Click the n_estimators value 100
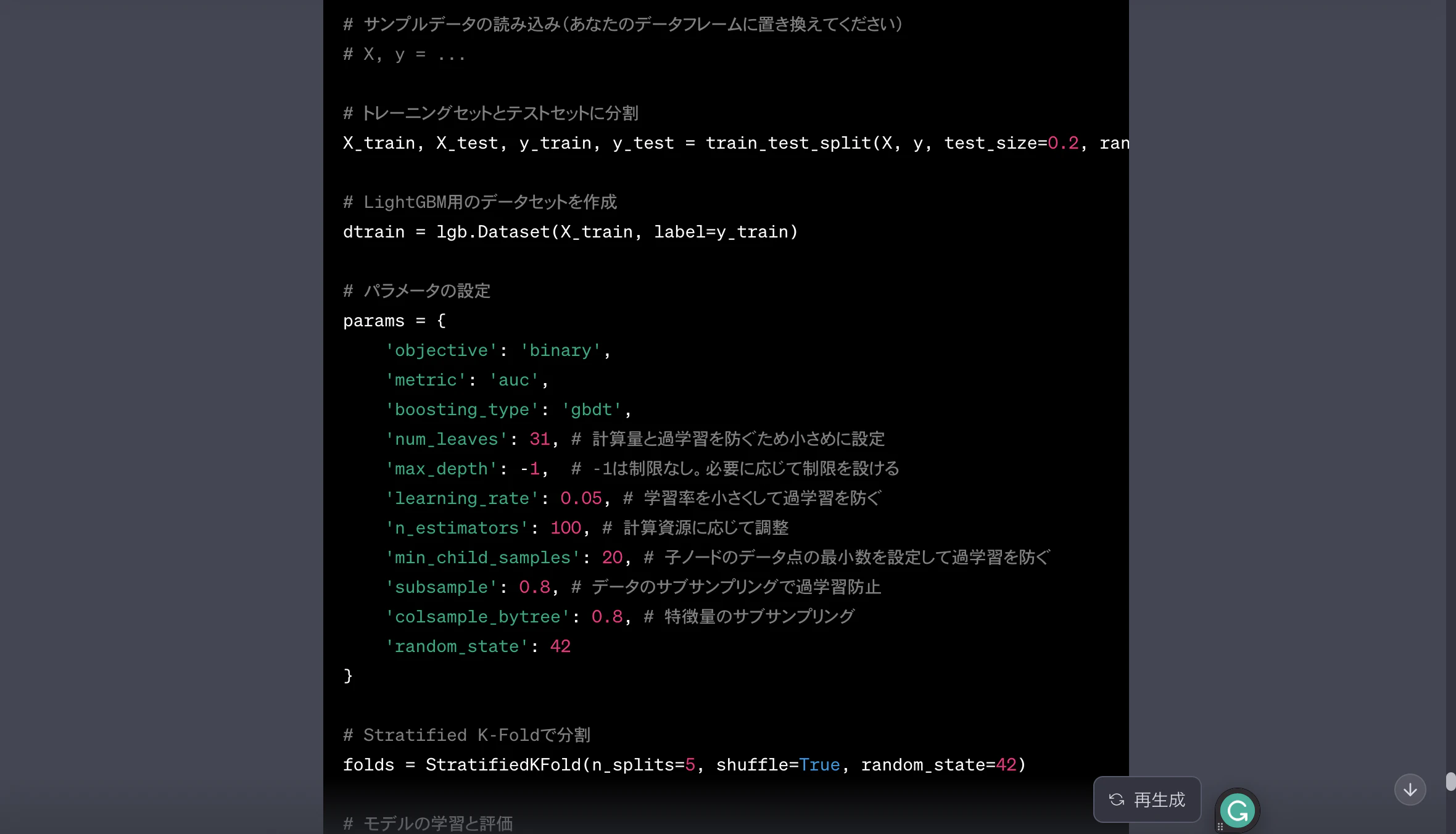The image size is (1456, 834). (565, 528)
